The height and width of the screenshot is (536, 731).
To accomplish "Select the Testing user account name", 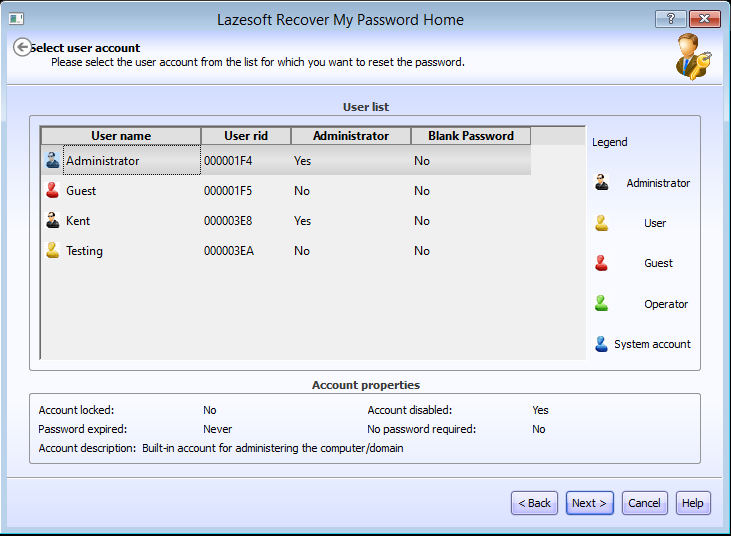I will (84, 250).
